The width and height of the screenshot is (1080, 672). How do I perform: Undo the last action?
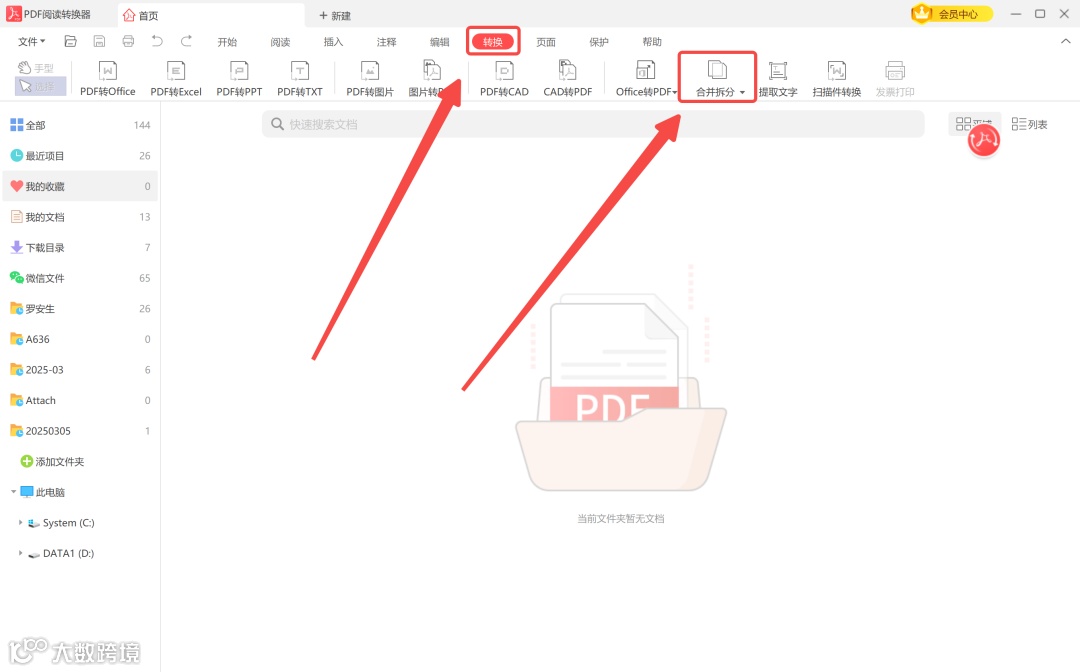click(157, 41)
